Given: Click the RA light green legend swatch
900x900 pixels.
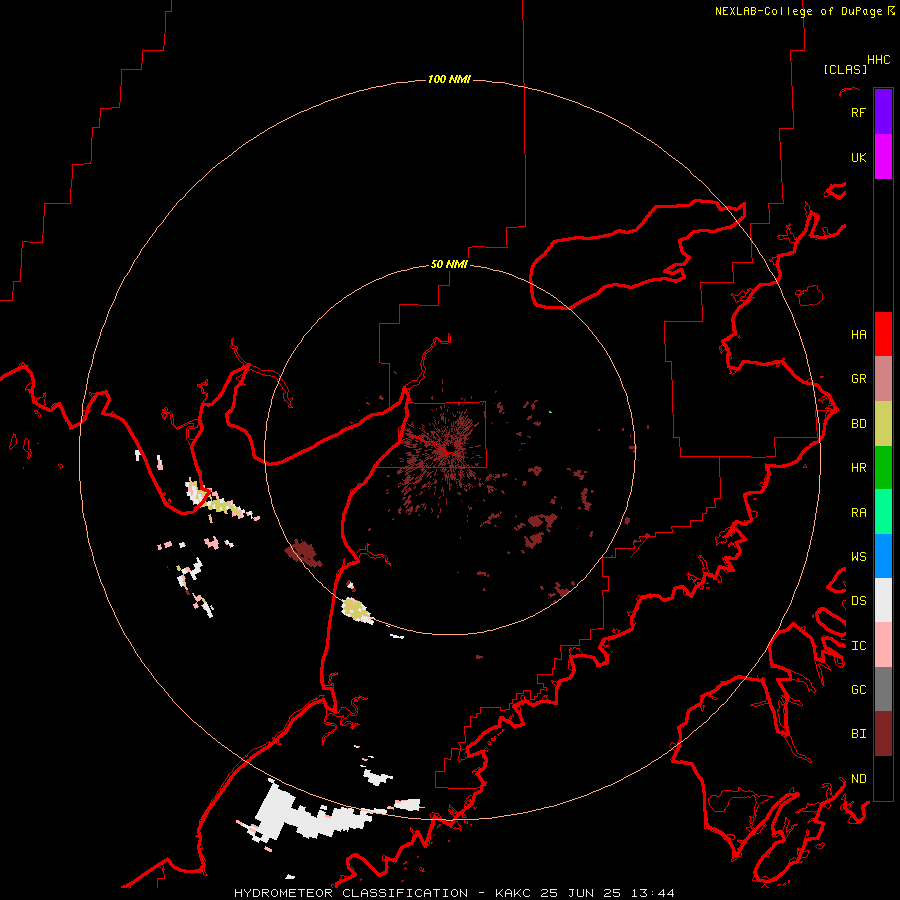Looking at the screenshot, I should [883, 512].
